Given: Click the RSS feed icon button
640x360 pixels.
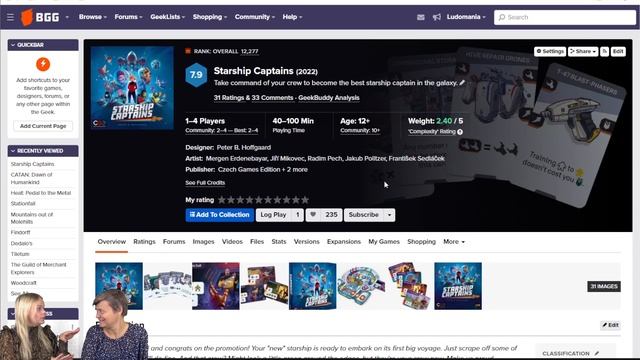Looking at the screenshot, I should tap(604, 51).
